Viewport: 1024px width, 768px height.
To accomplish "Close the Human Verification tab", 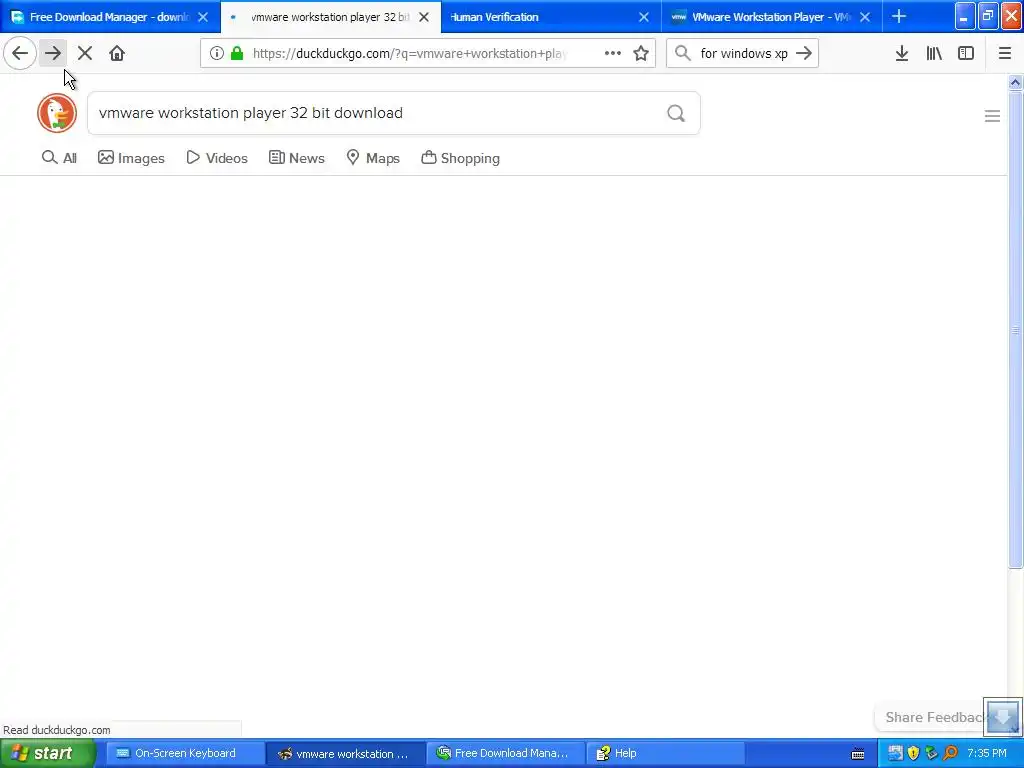I will [644, 17].
